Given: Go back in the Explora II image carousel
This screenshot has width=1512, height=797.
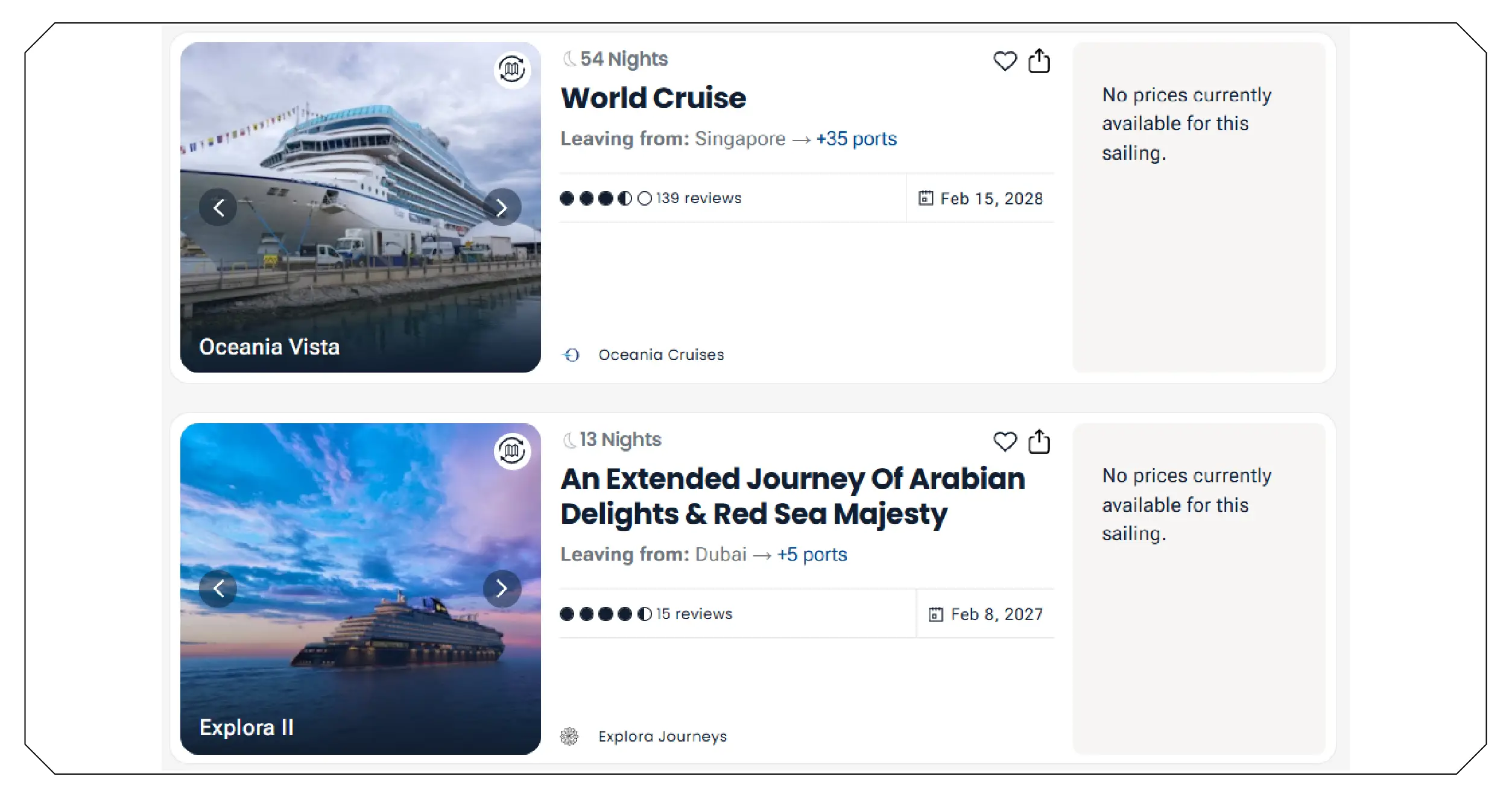Looking at the screenshot, I should 220,588.
